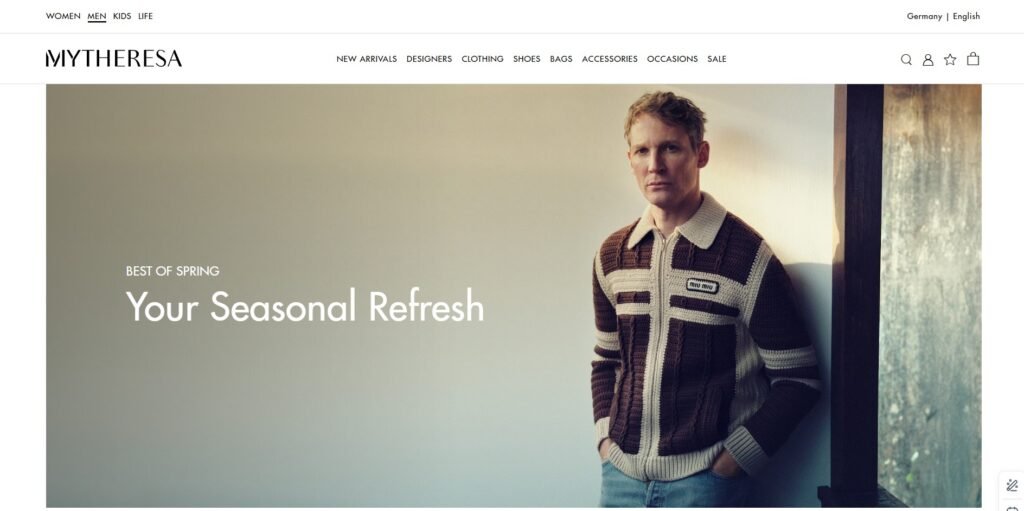Click the MYTHERESA logo
This screenshot has height=511, width=1024.
pyautogui.click(x=114, y=59)
